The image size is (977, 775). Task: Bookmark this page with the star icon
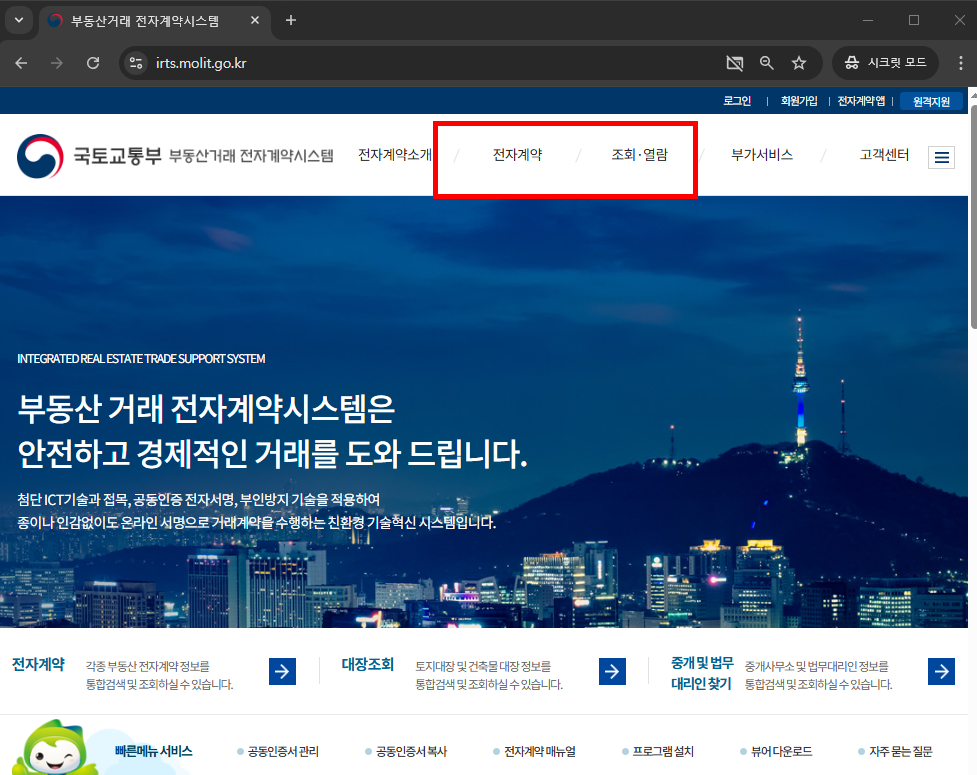[x=799, y=62]
